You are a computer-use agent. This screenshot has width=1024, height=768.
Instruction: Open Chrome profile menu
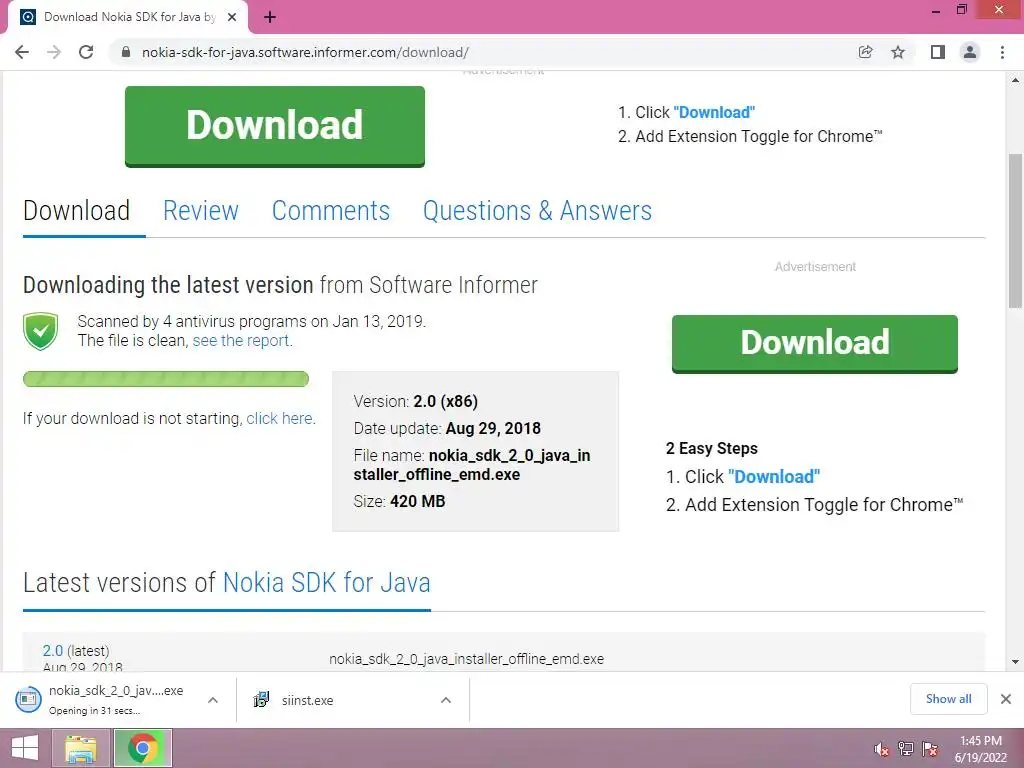point(970,52)
